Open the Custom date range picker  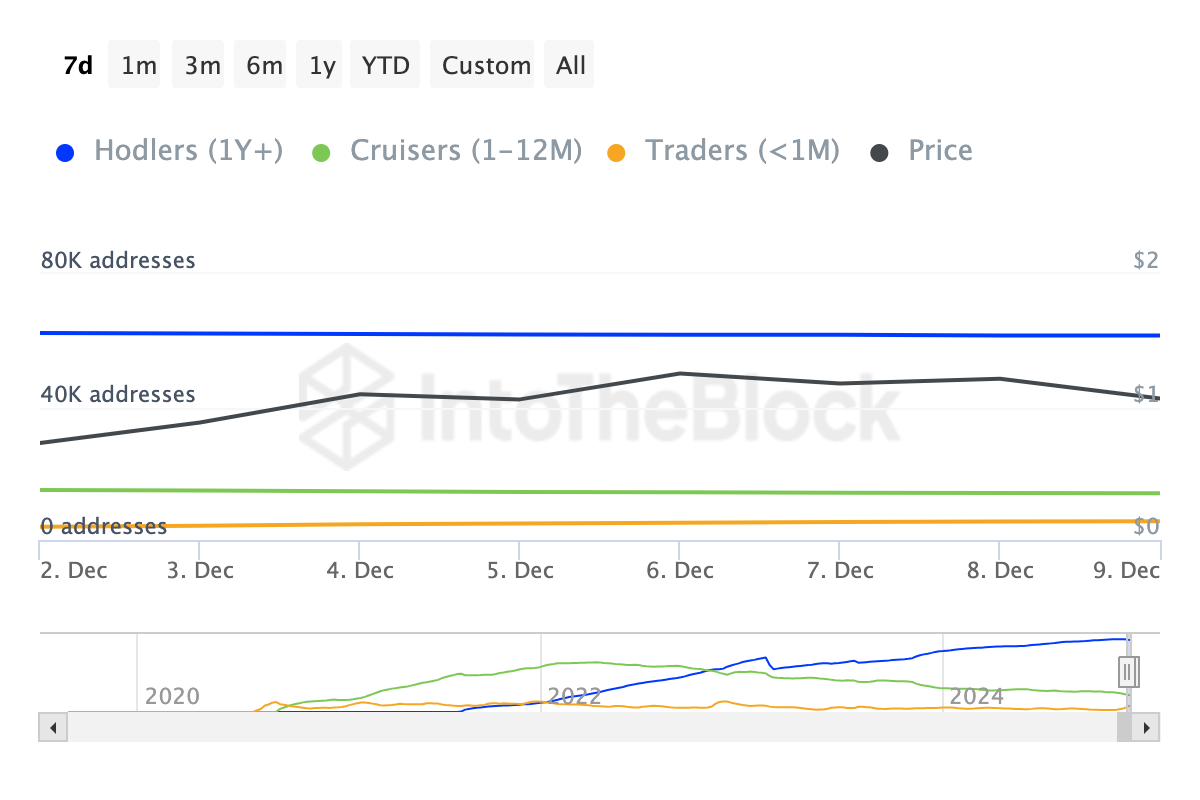pos(486,65)
